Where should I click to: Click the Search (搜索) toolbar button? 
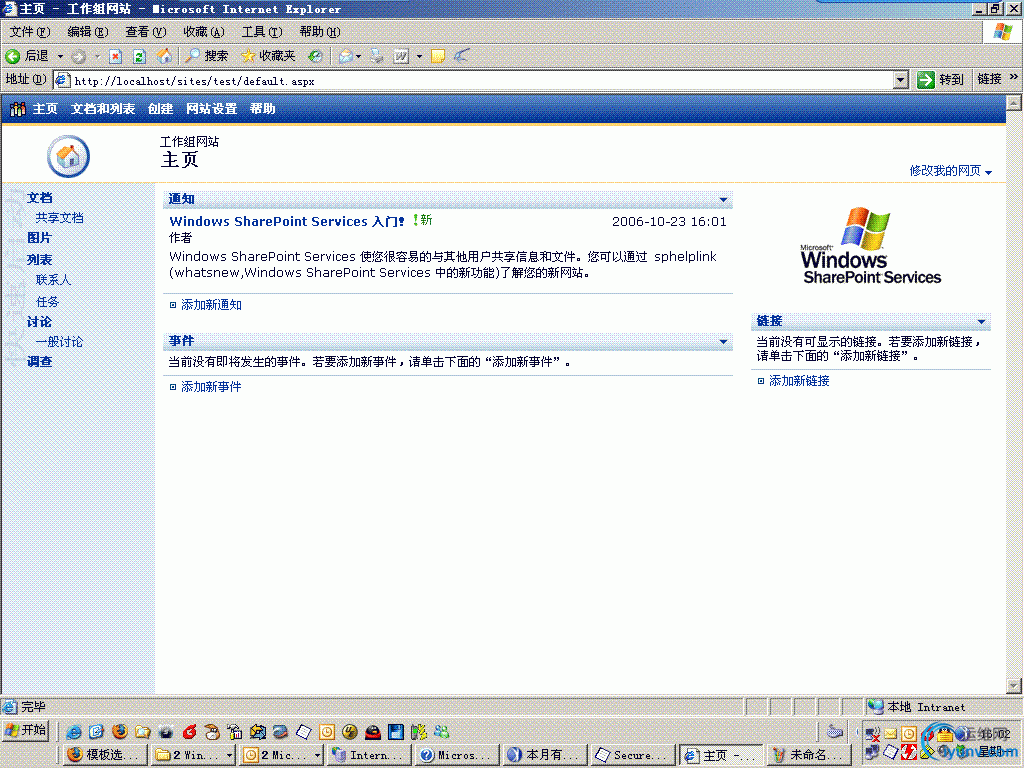tap(206, 56)
